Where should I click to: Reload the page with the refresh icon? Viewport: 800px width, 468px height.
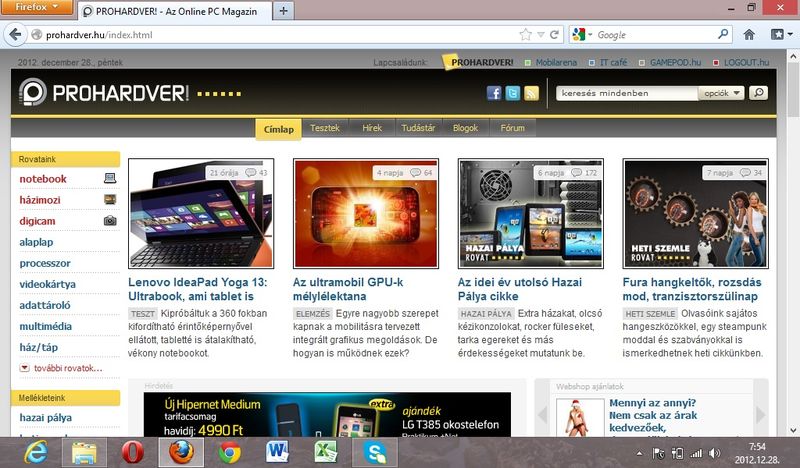tap(554, 35)
